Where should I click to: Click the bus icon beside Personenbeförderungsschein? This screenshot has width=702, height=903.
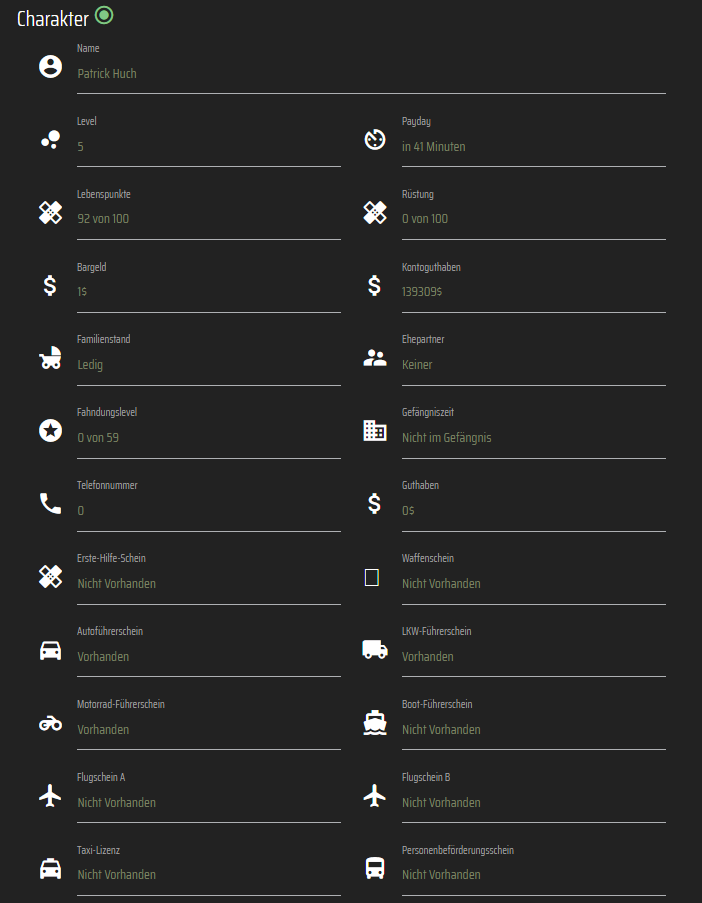click(375, 868)
